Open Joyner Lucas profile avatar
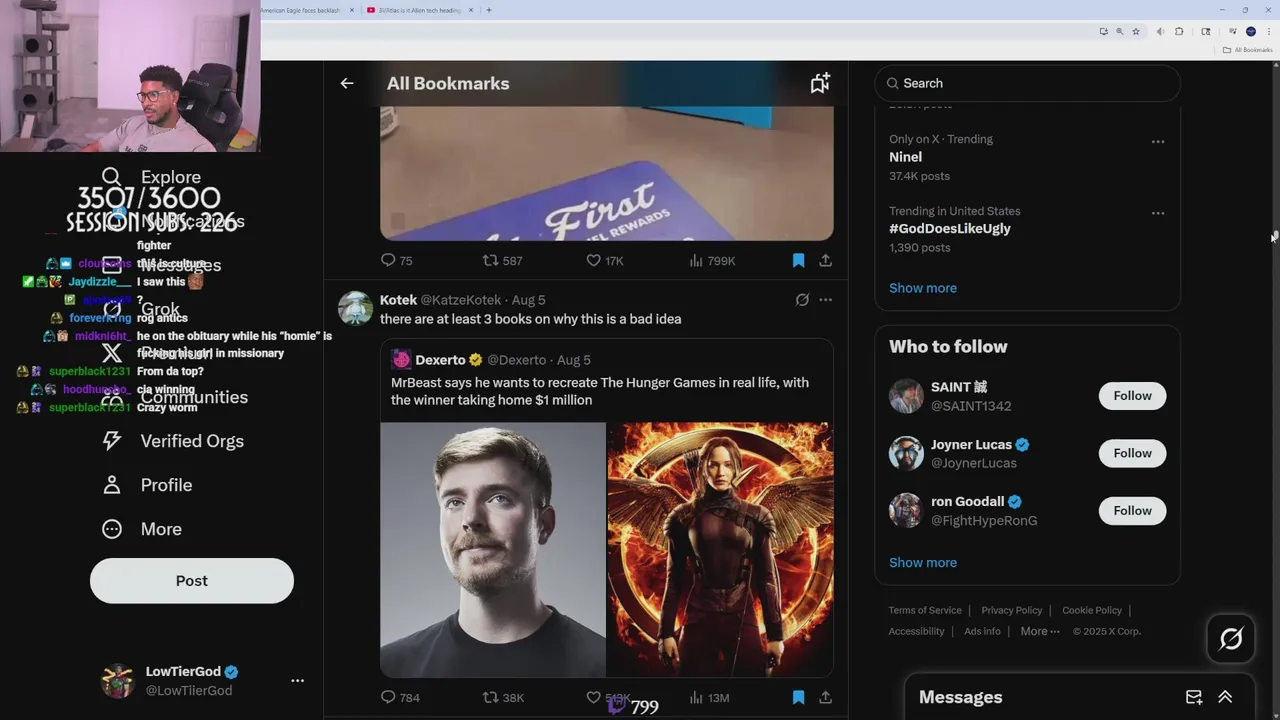The height and width of the screenshot is (720, 1280). point(906,453)
